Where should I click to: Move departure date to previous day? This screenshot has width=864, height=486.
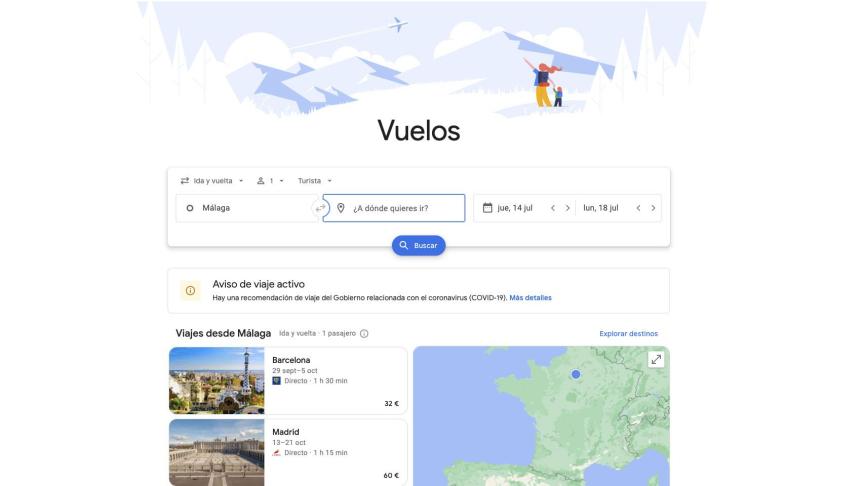[553, 208]
